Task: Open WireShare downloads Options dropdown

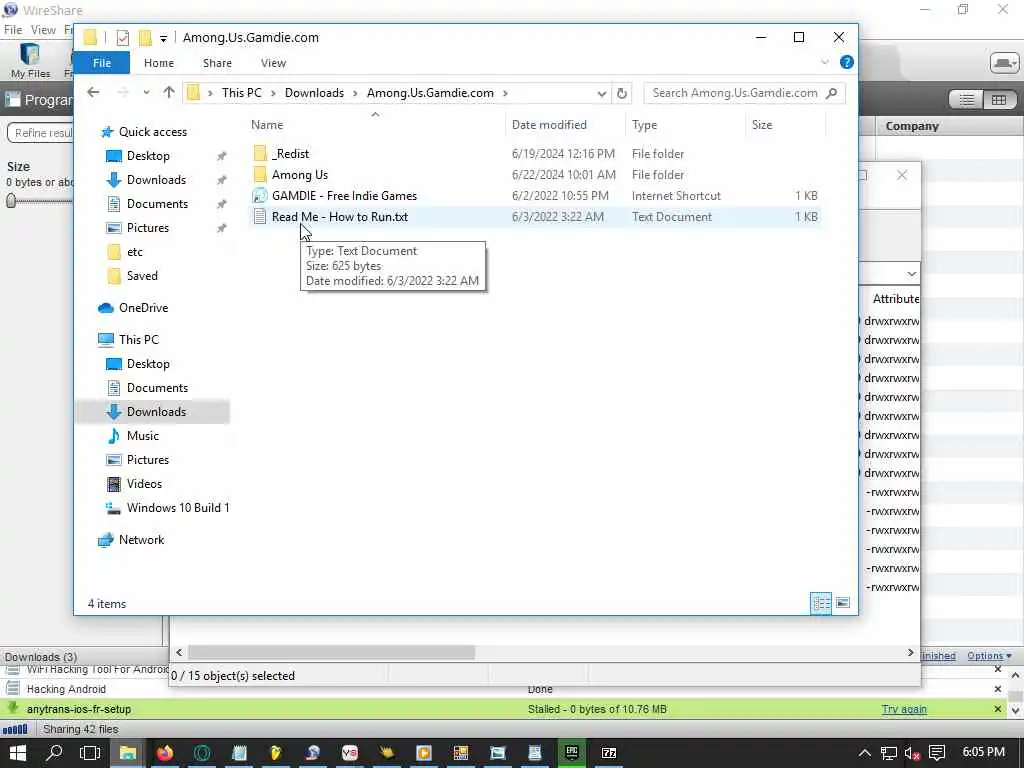Action: click(989, 656)
